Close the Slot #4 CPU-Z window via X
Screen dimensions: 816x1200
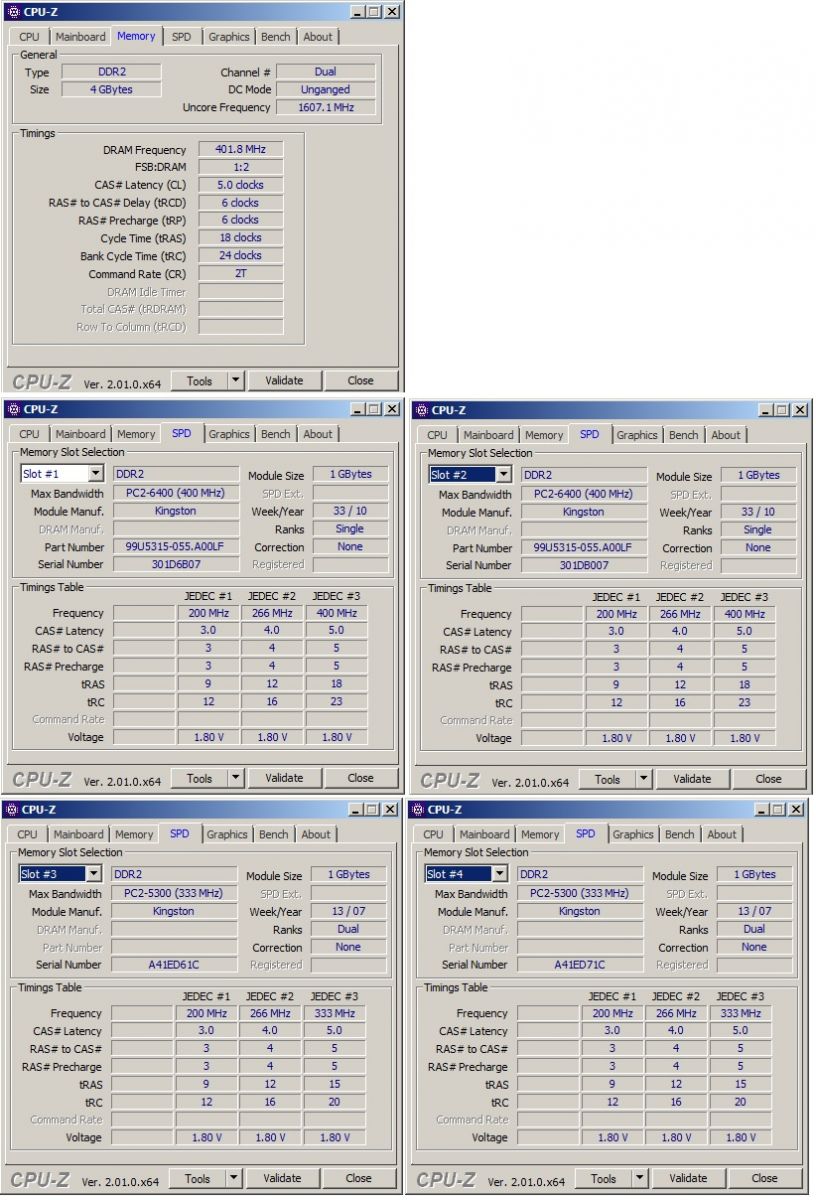[x=796, y=810]
